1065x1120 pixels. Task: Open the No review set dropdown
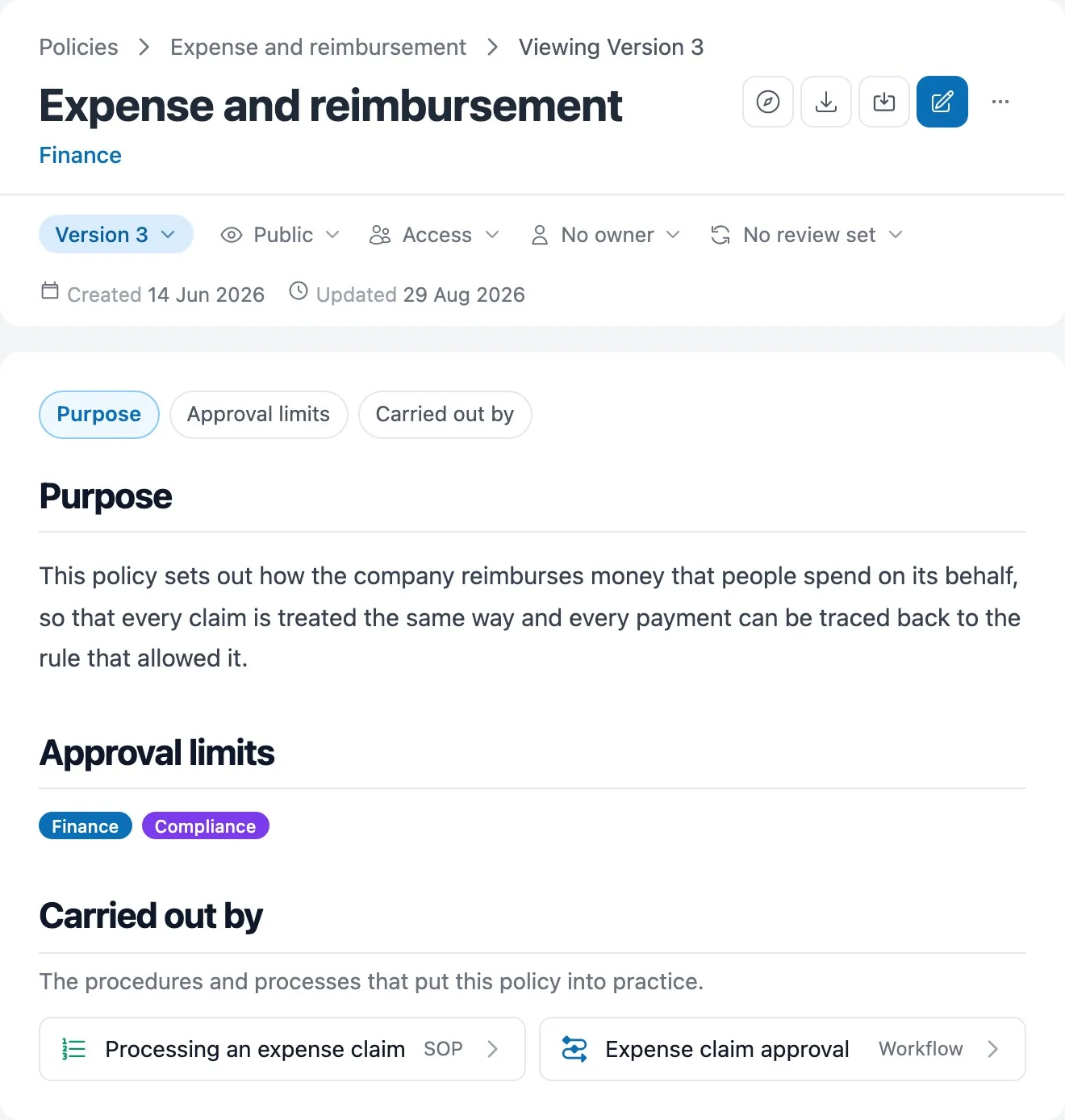pos(807,235)
